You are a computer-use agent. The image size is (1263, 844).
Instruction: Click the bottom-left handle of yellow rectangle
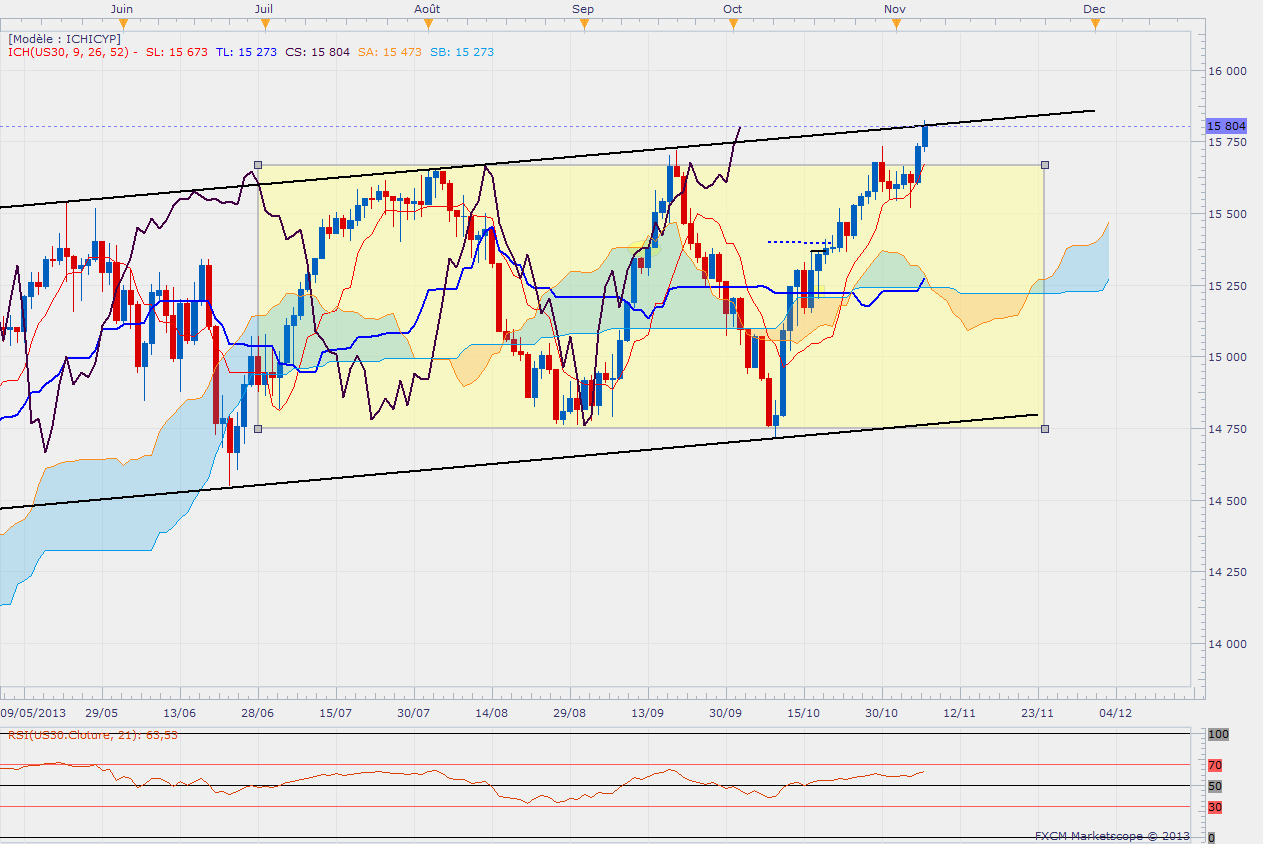click(x=258, y=429)
